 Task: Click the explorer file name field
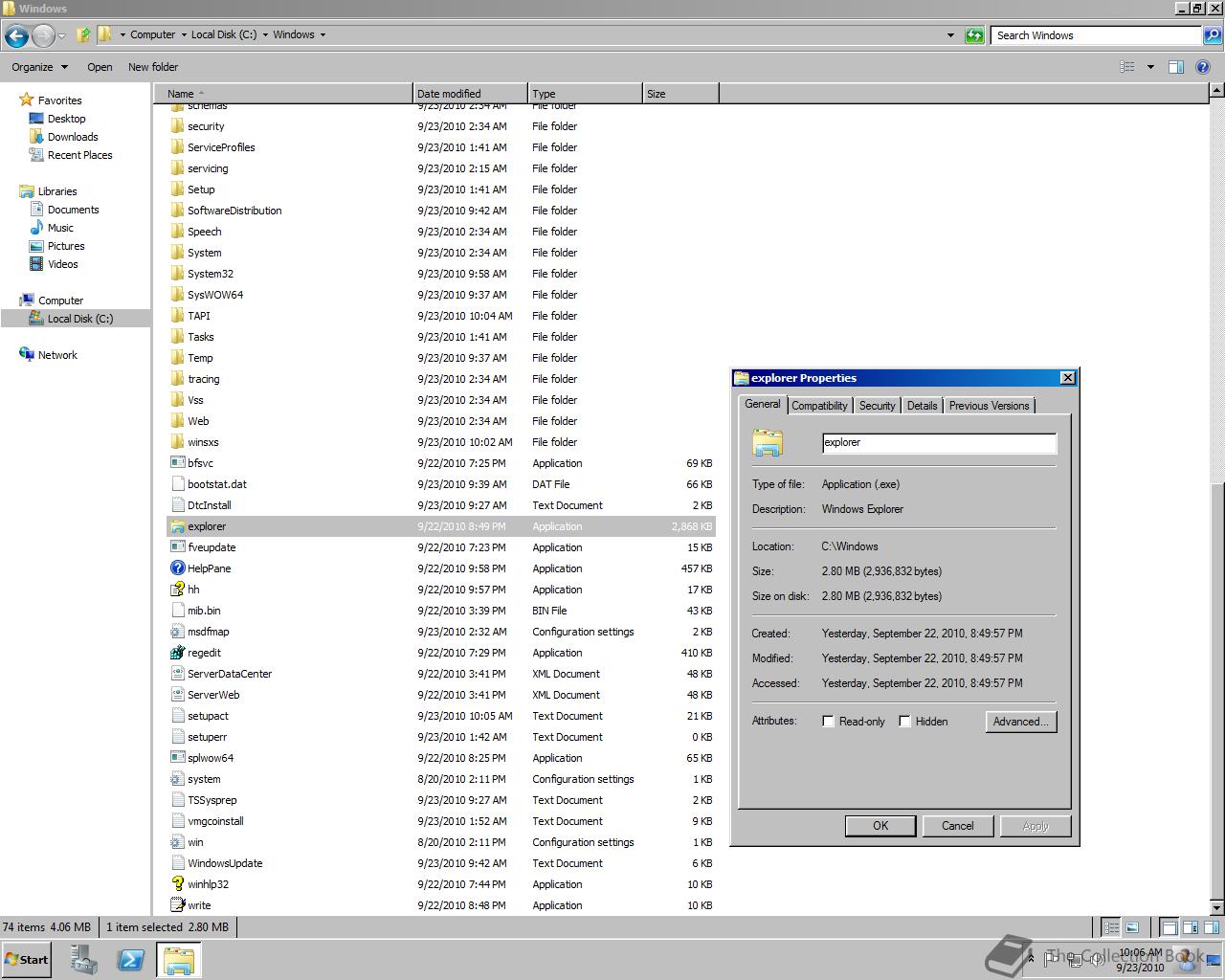tap(939, 442)
